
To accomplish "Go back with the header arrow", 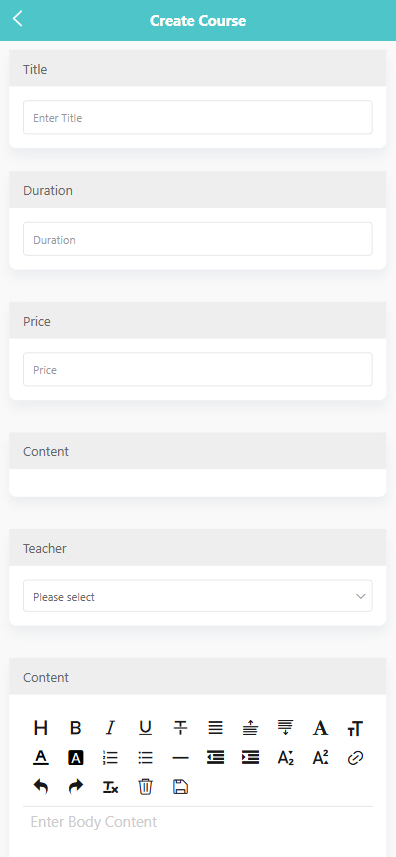I will click(17, 19).
